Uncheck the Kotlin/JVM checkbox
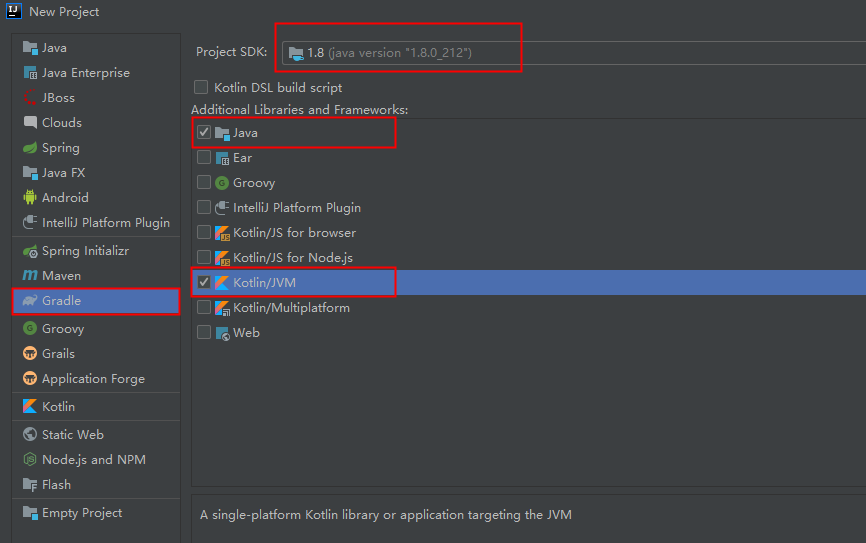 click(204, 282)
